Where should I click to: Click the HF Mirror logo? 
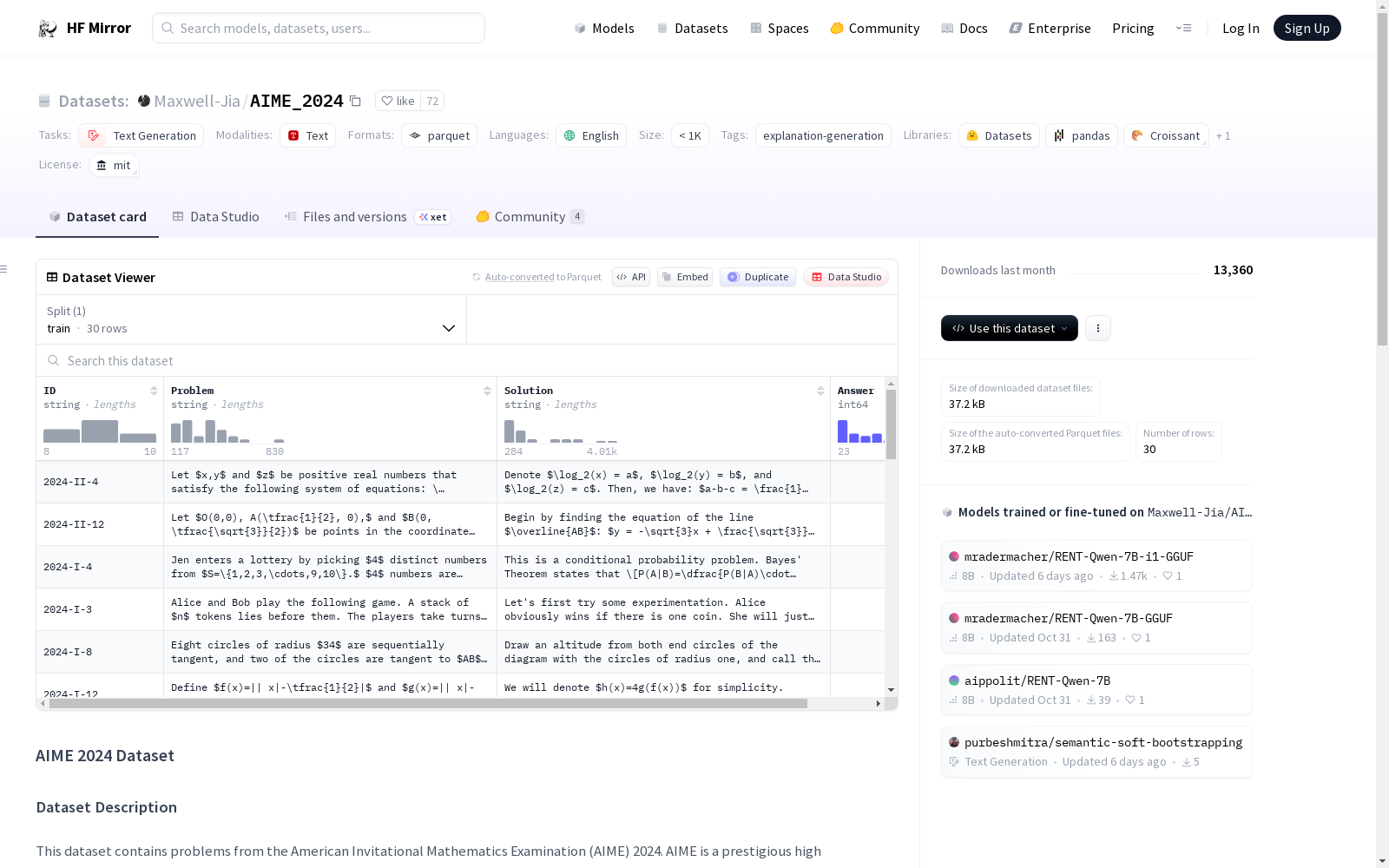[x=84, y=28]
